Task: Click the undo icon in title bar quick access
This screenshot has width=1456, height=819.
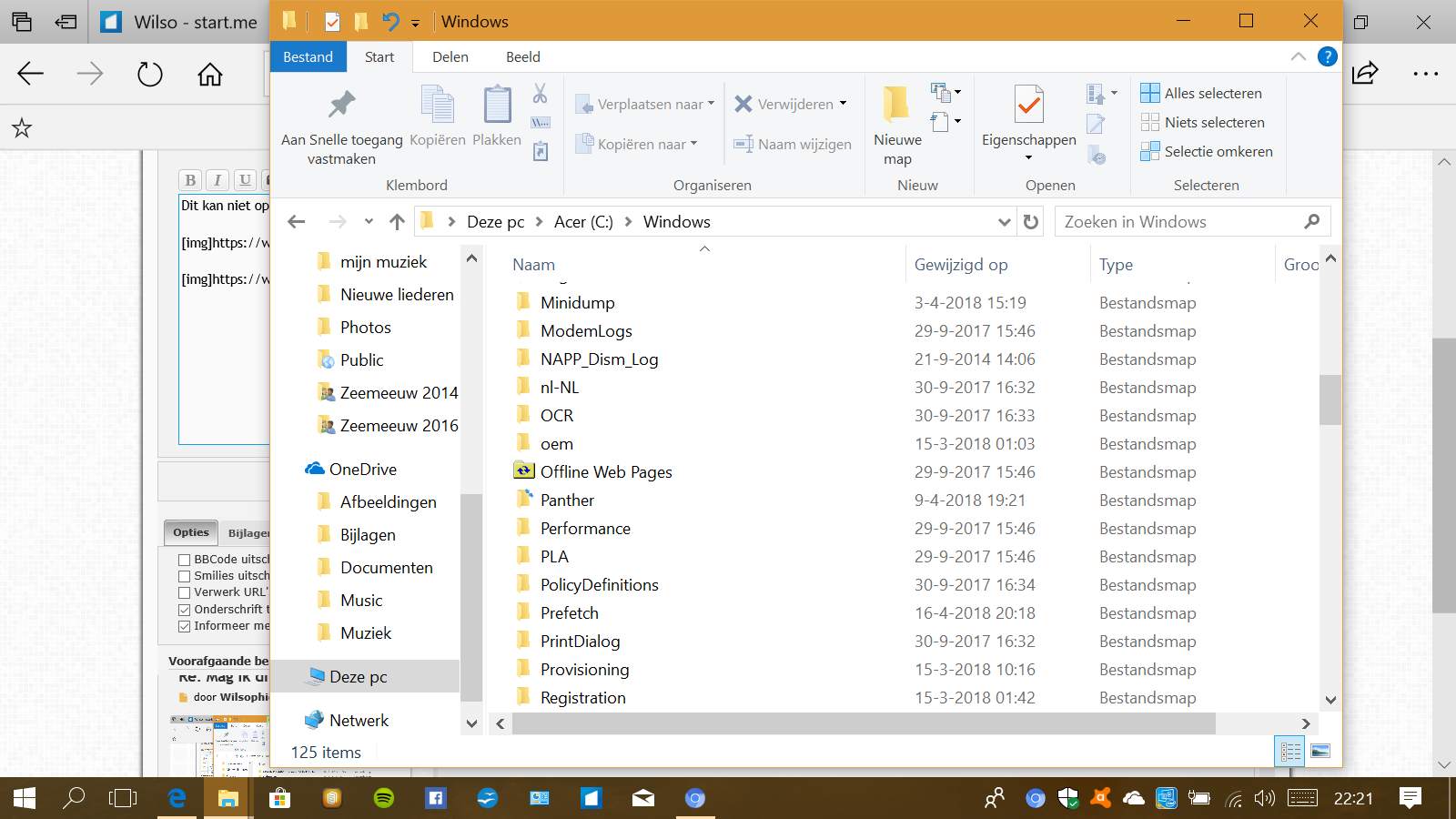Action: 390,21
